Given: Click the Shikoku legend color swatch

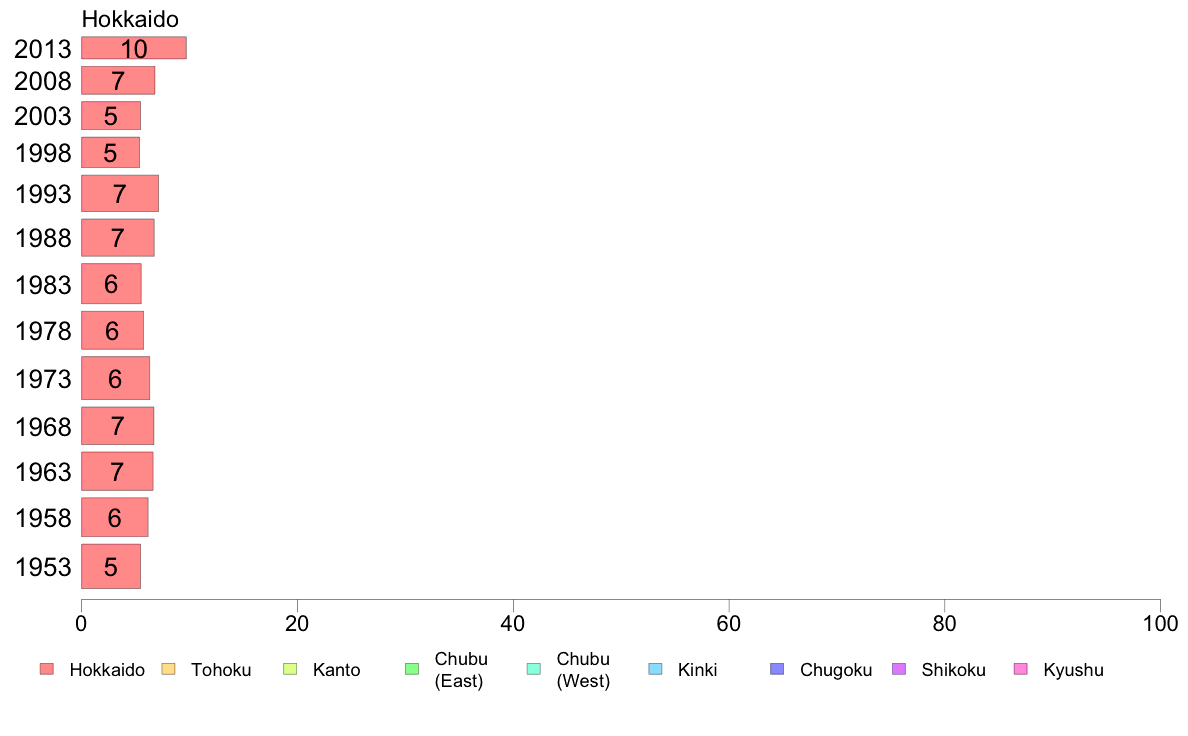Looking at the screenshot, I should pos(899,669).
